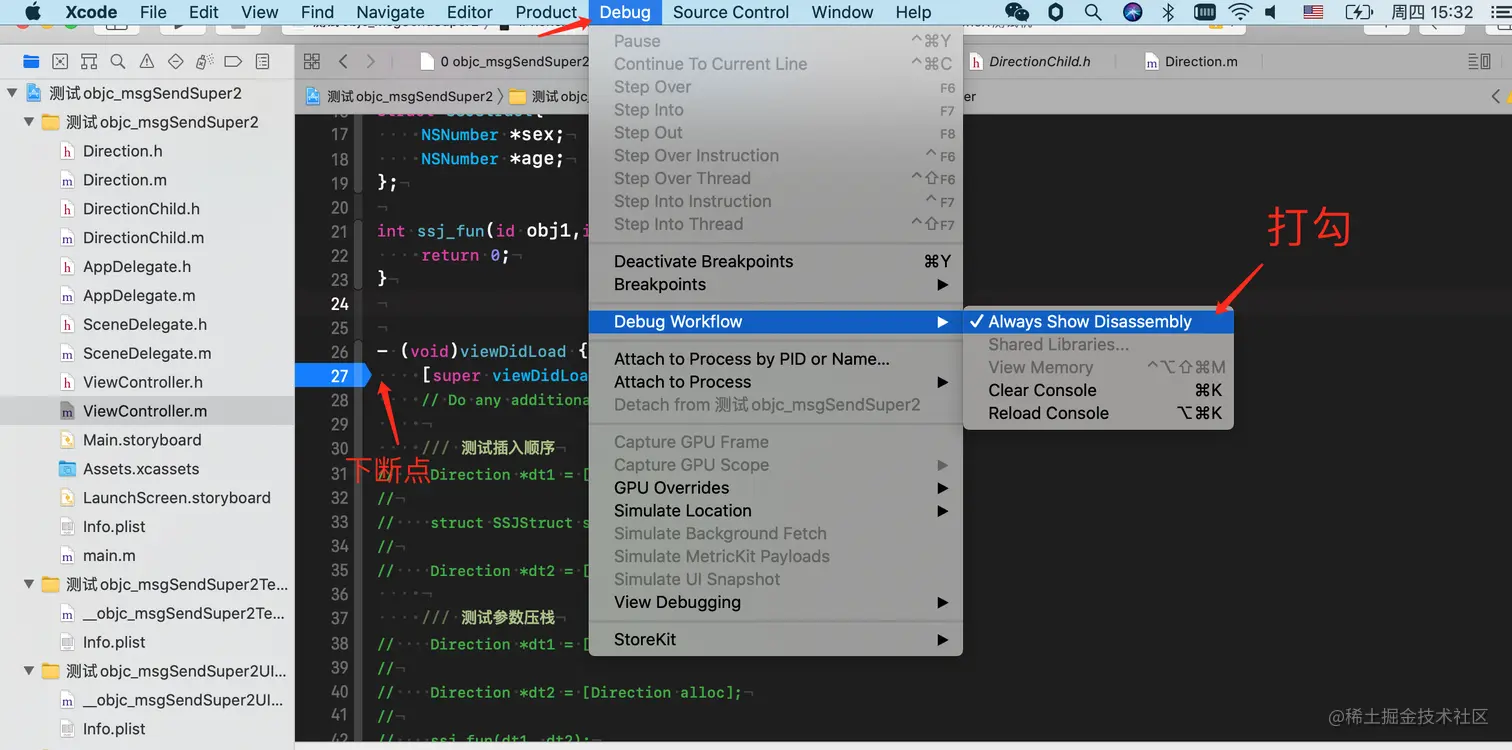Expand the Simulate Location submenu
Viewport: 1512px width, 750px height.
point(775,511)
